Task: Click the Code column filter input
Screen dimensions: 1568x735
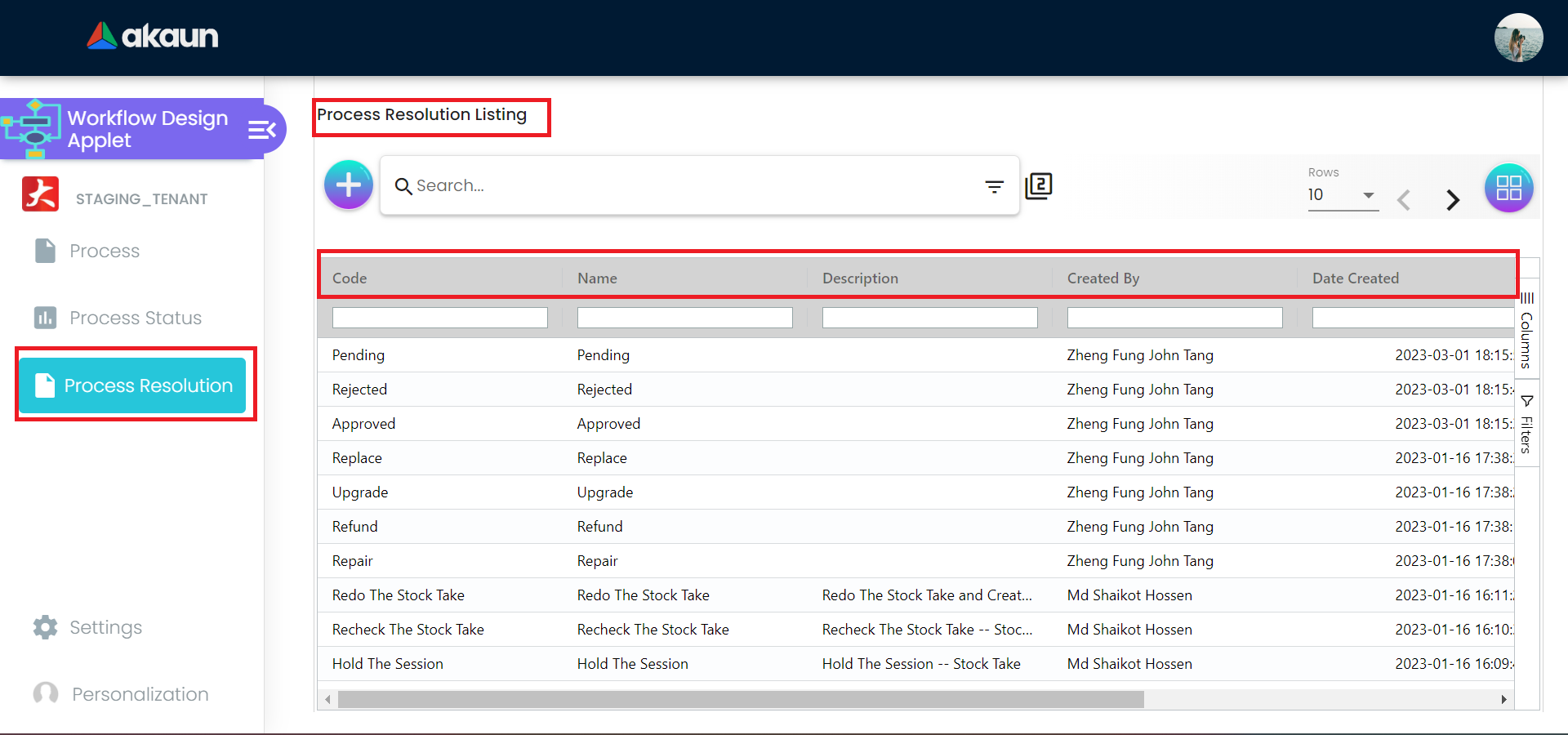Action: pos(439,318)
